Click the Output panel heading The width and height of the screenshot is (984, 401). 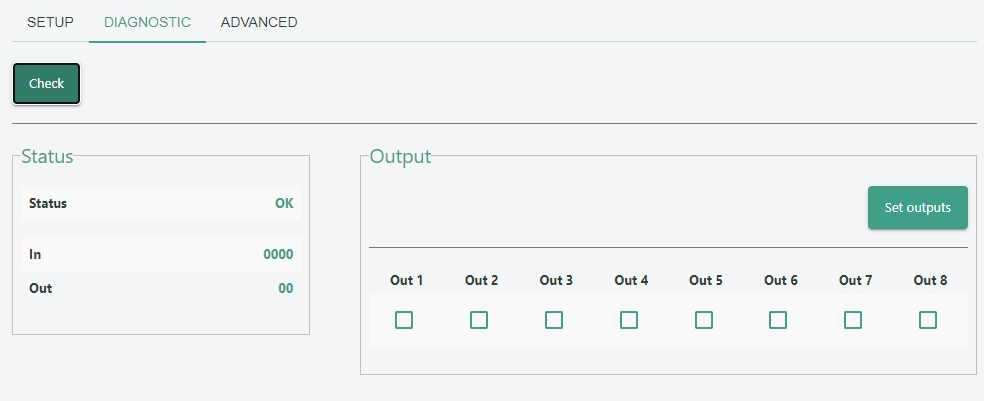click(400, 156)
